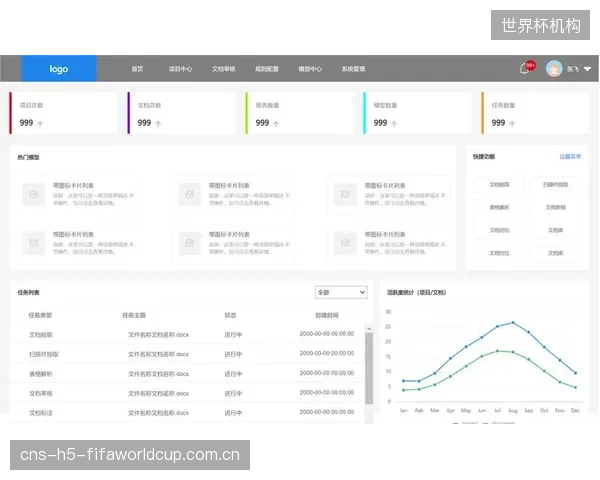Click the task list vertical scrollbar thumb

click(369, 368)
